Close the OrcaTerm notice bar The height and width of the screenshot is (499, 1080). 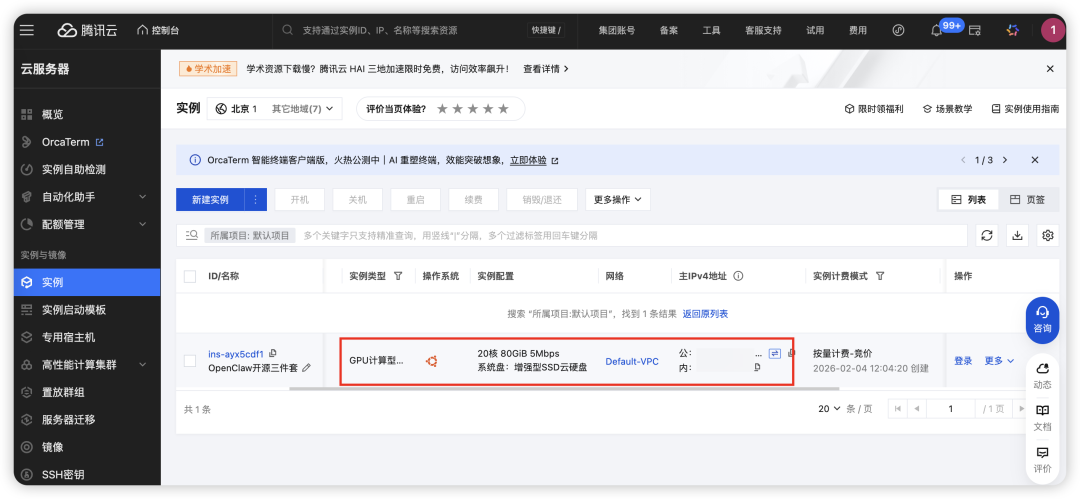coord(1035,160)
